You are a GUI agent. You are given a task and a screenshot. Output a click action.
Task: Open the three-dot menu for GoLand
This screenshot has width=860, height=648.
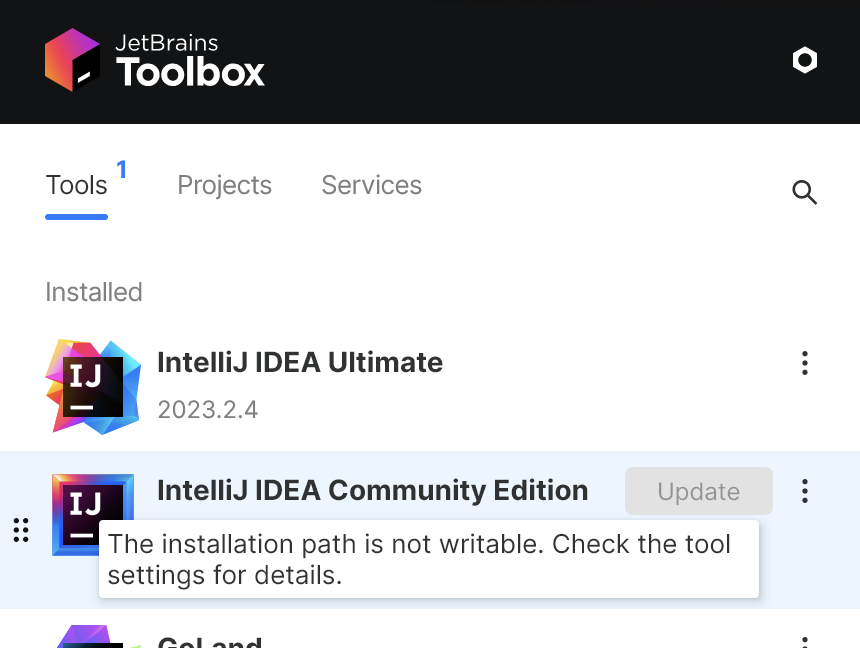pos(804,640)
